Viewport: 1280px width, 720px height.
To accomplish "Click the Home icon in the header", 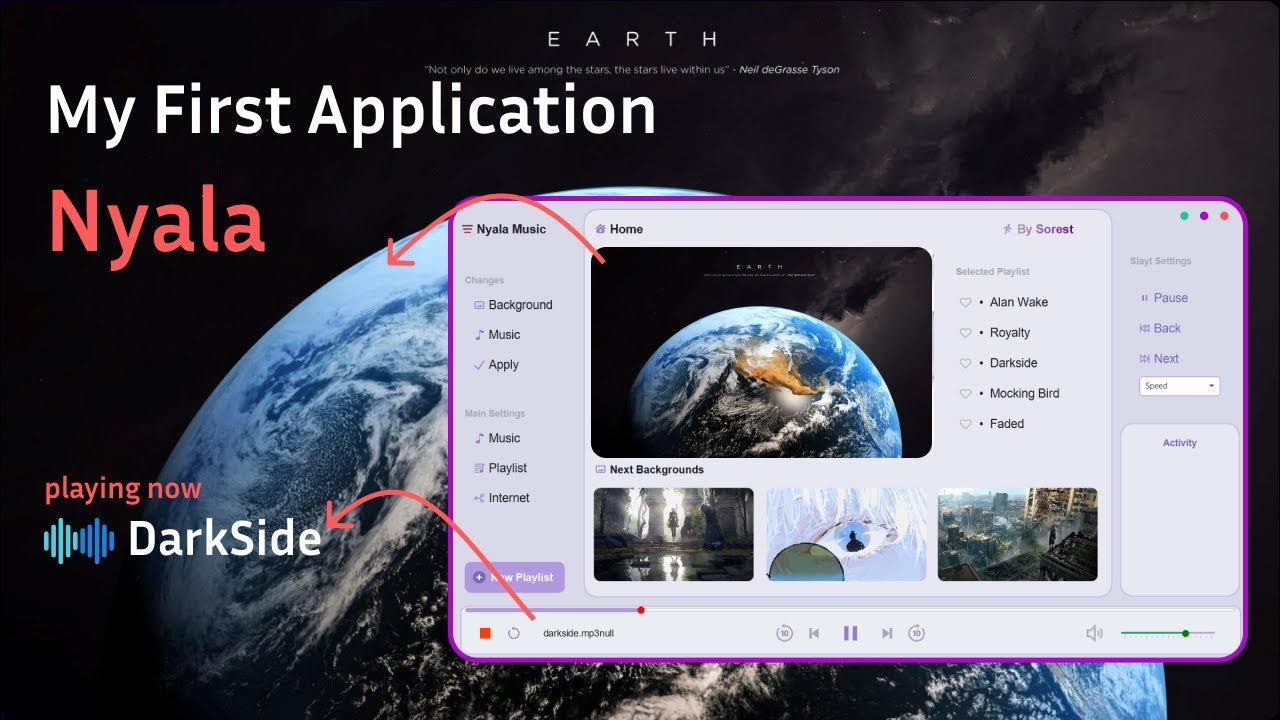I will pos(600,229).
